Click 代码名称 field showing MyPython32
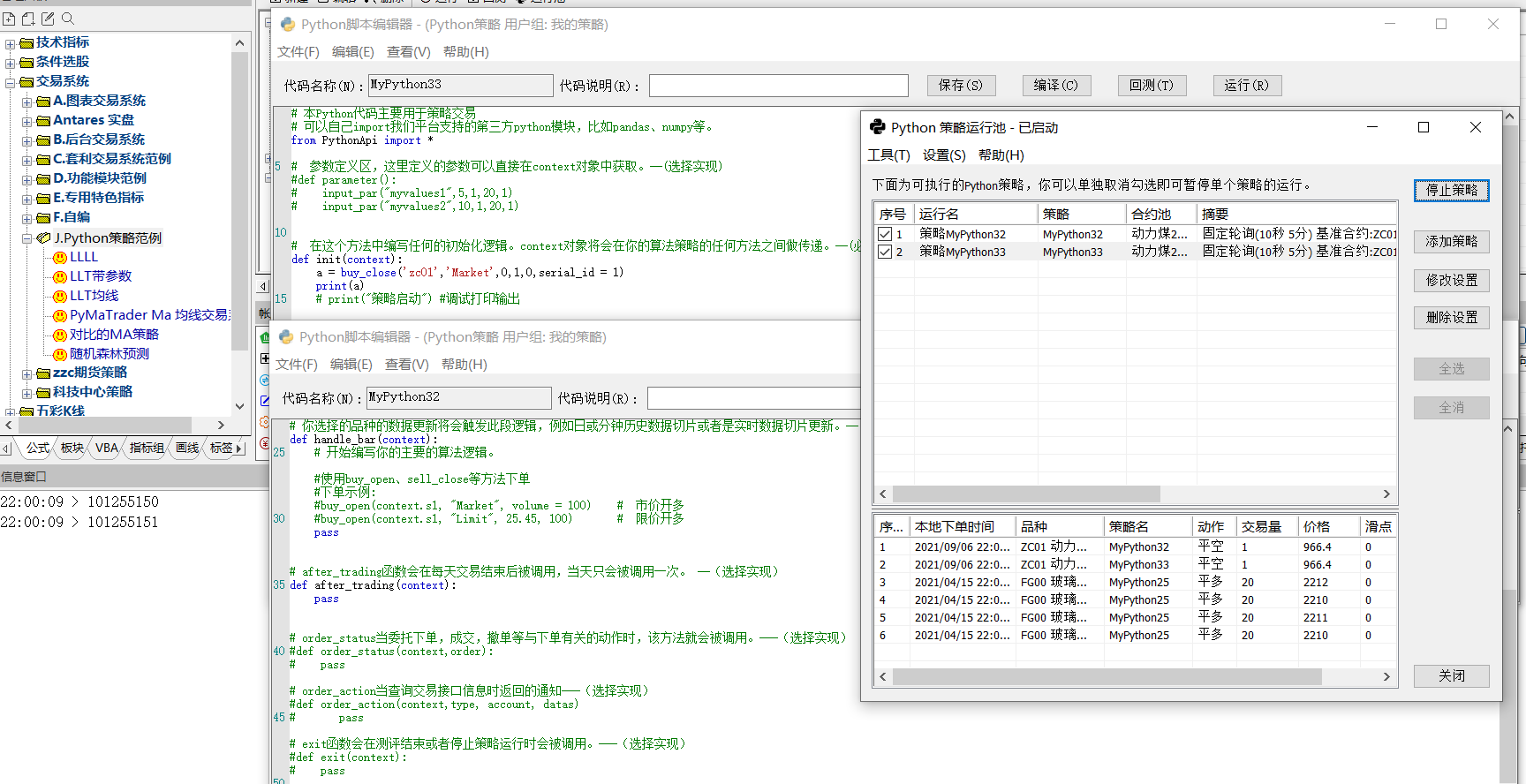Screen dimensions: 1526x784 click(459, 398)
